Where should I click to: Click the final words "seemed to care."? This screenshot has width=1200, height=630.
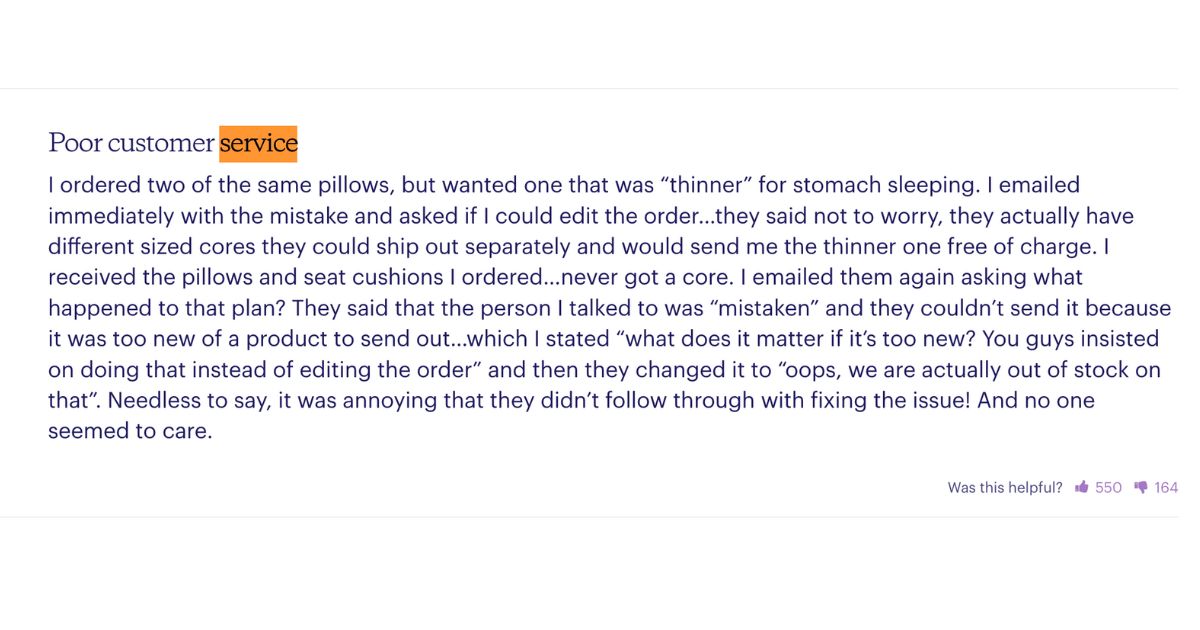[x=131, y=431]
